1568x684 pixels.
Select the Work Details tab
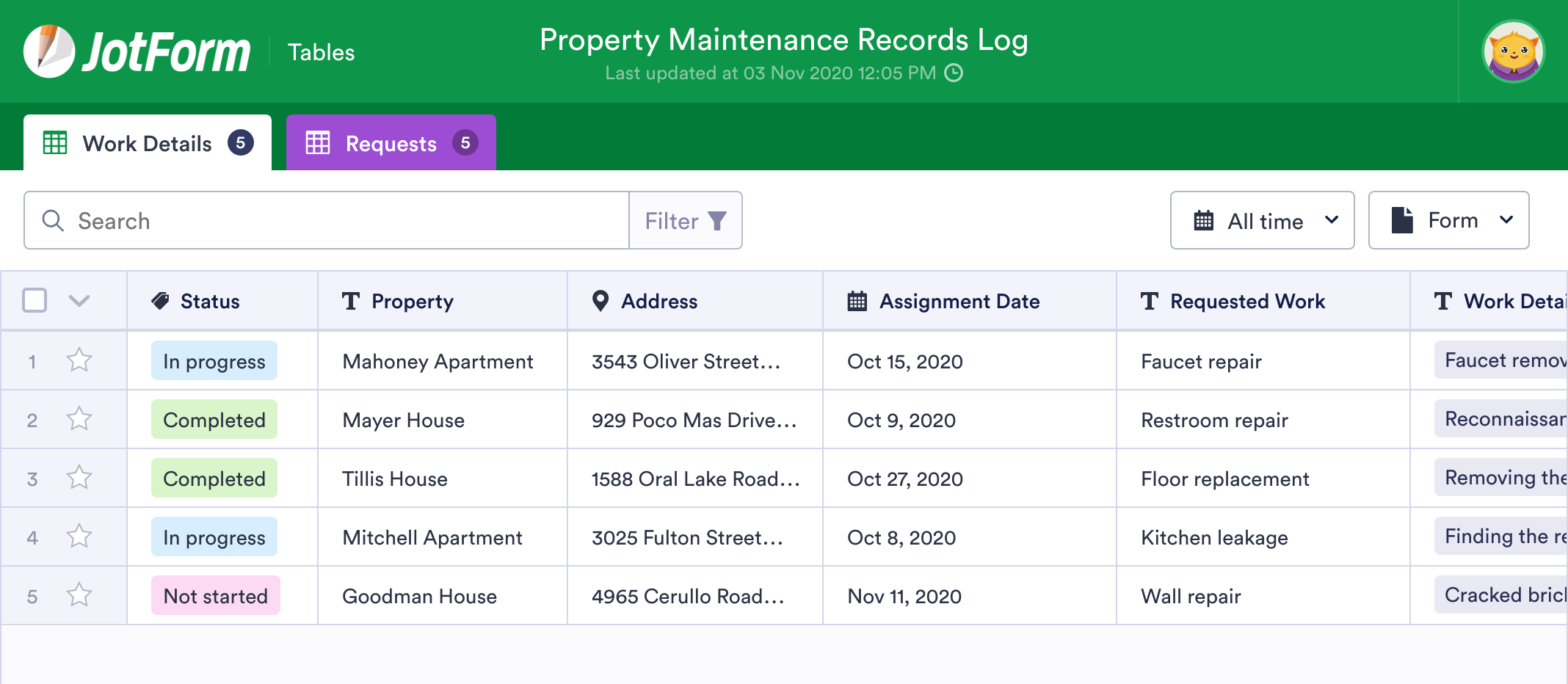pyautogui.click(x=147, y=143)
